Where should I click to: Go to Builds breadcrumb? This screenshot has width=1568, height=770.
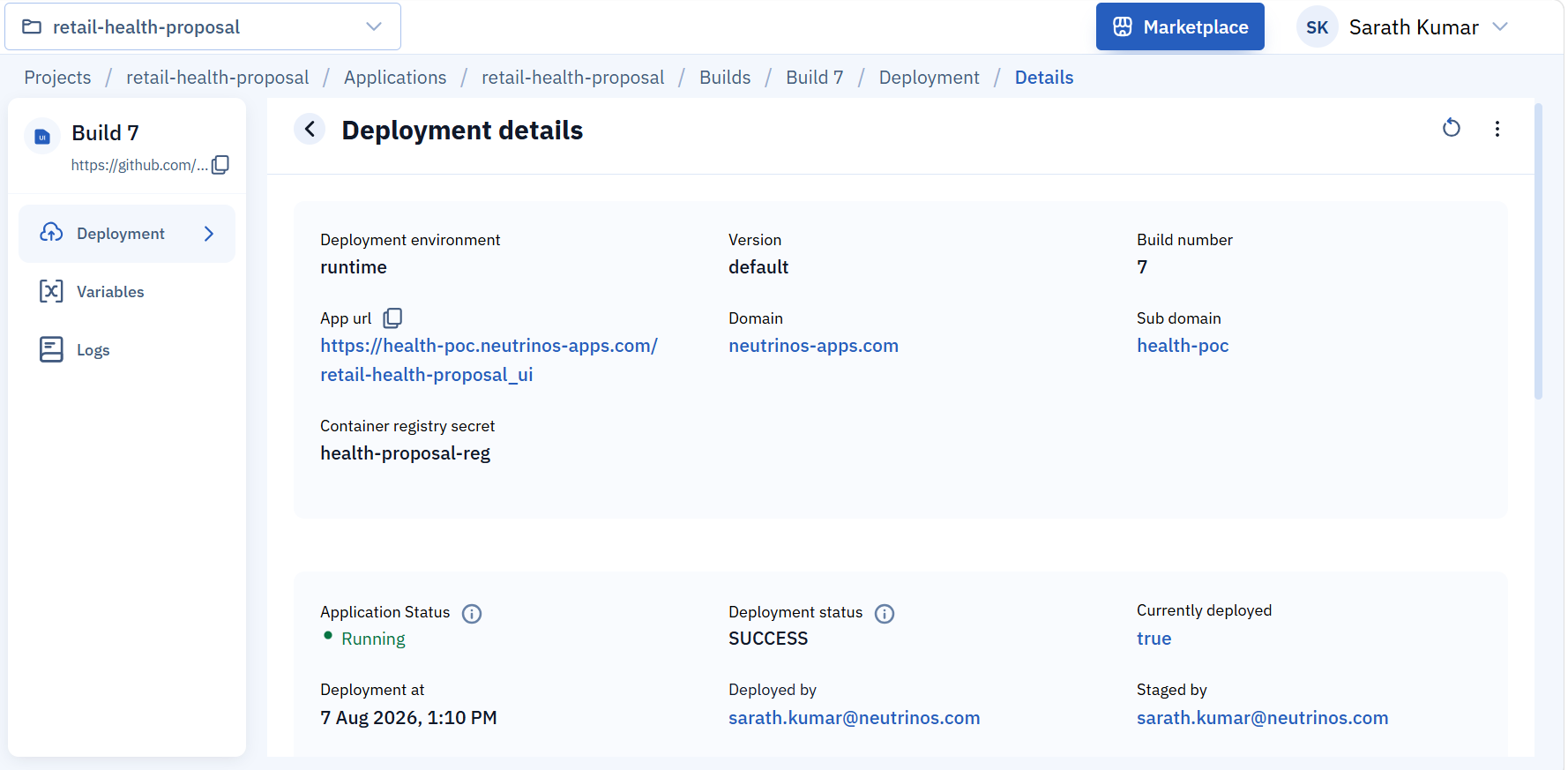pyautogui.click(x=725, y=78)
